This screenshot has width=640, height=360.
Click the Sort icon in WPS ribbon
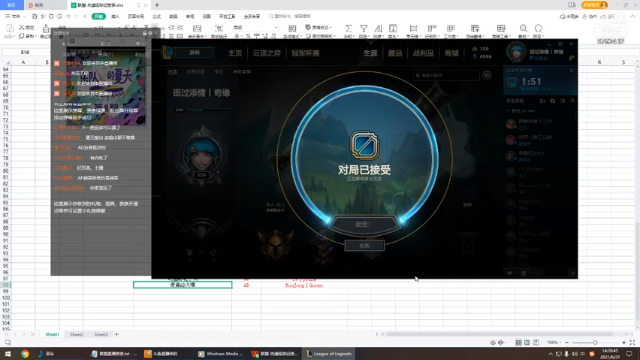coord(378,28)
